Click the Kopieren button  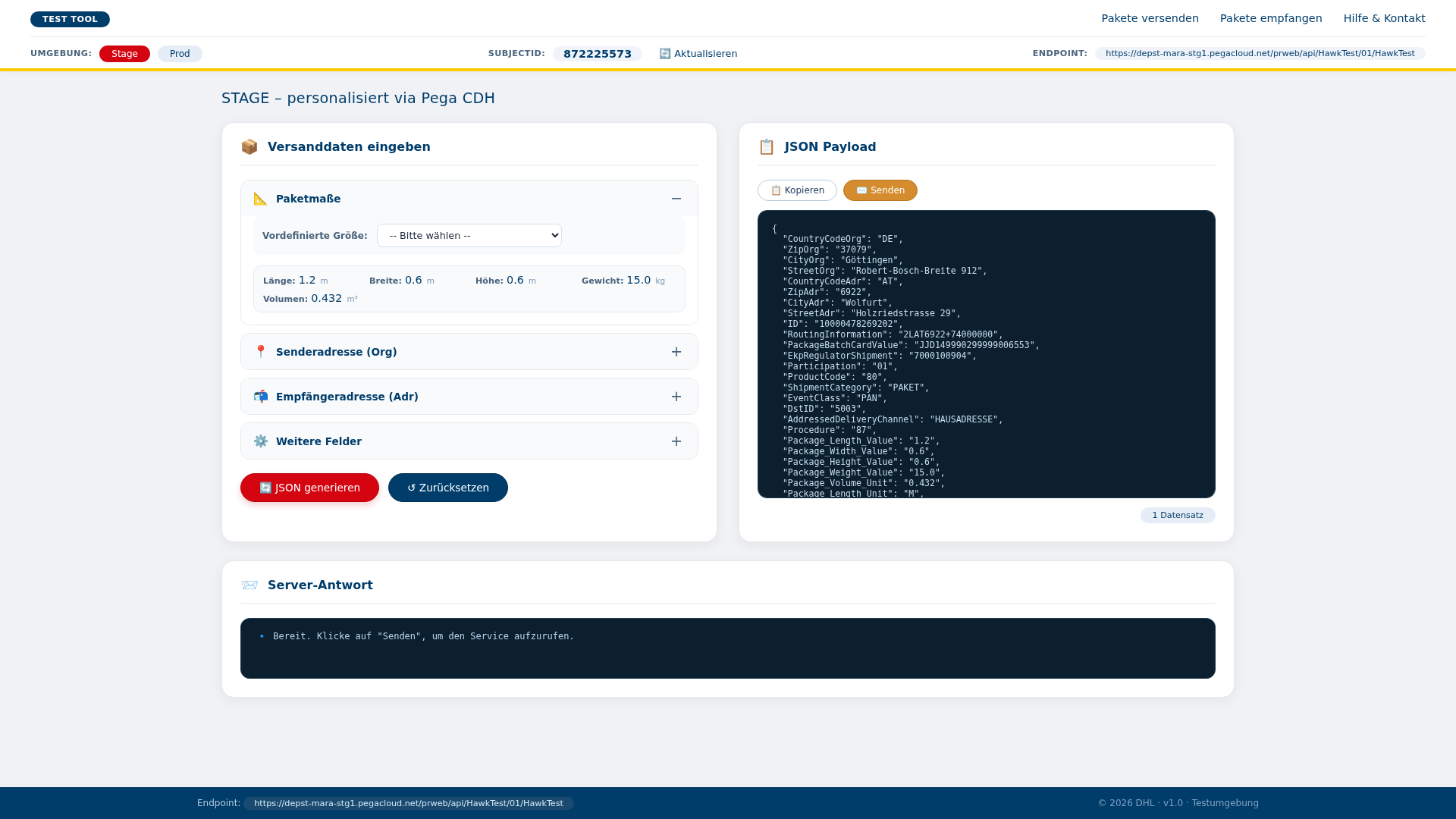pyautogui.click(x=797, y=190)
